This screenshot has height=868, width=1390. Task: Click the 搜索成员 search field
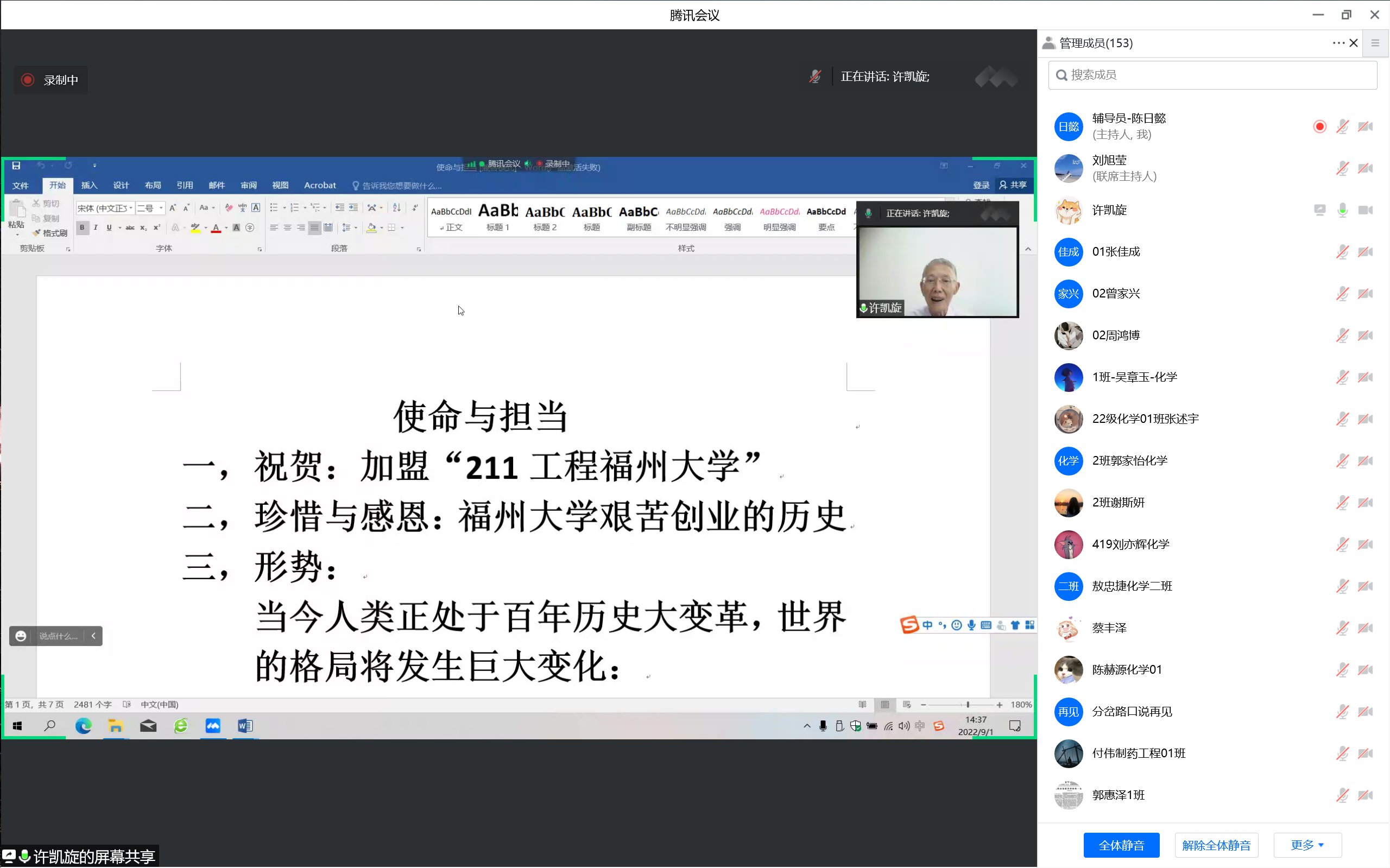click(1211, 75)
